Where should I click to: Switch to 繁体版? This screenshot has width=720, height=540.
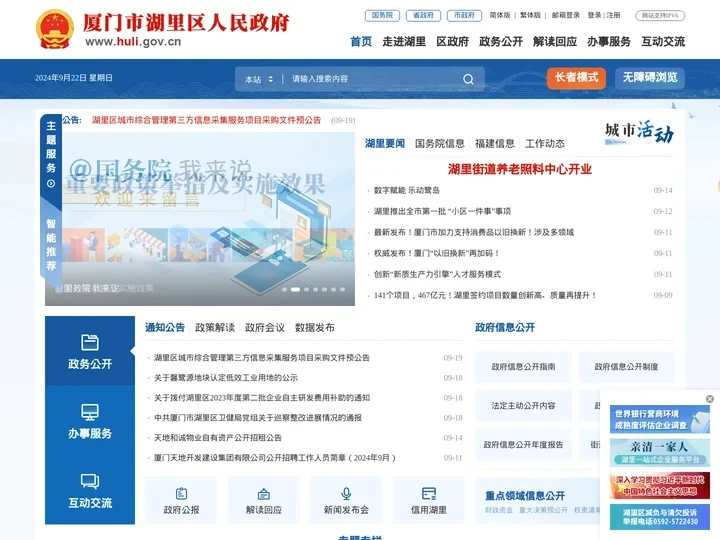pyautogui.click(x=530, y=15)
